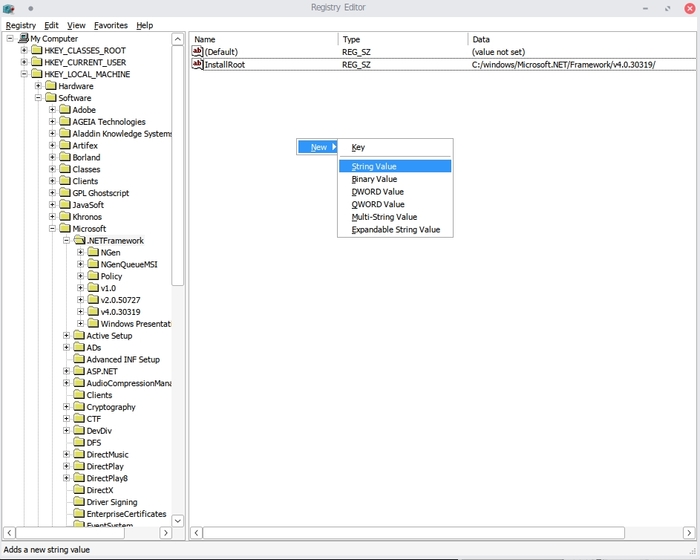Expand the v4.0.30319 subkey
Viewport: 700px width, 560px height.
pyautogui.click(x=81, y=312)
